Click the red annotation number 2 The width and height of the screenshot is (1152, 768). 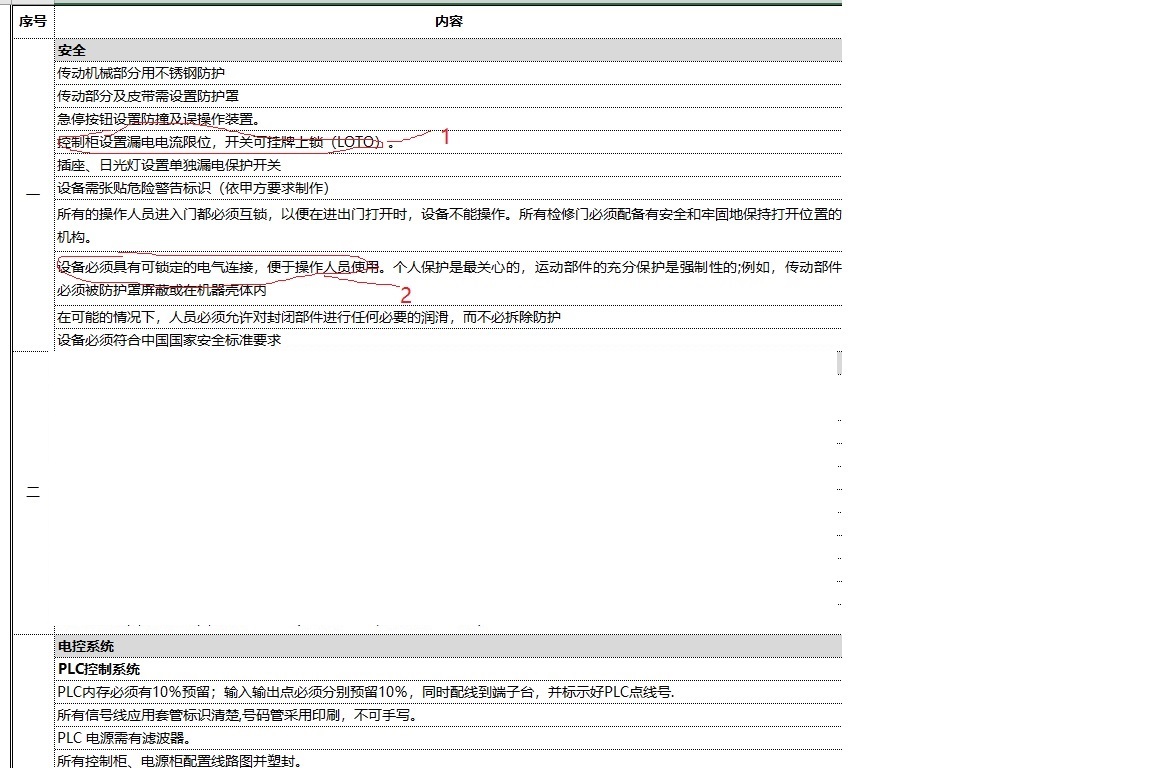coord(406,295)
